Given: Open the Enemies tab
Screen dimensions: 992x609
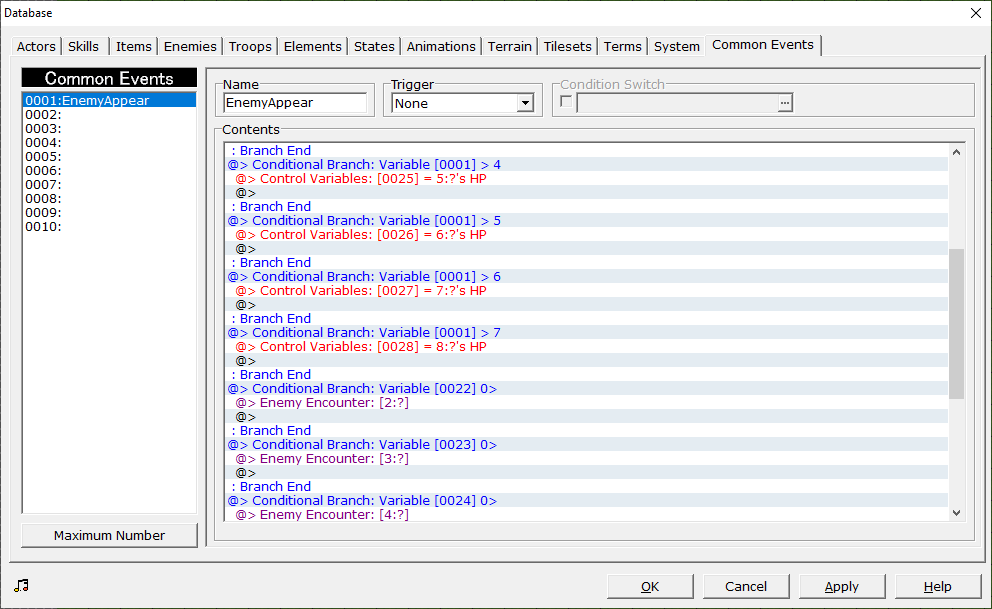Looking at the screenshot, I should 190,46.
